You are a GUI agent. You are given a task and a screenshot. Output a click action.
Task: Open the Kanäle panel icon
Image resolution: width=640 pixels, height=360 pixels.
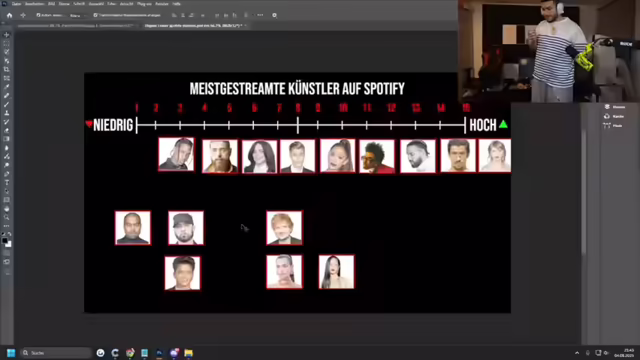pos(607,116)
